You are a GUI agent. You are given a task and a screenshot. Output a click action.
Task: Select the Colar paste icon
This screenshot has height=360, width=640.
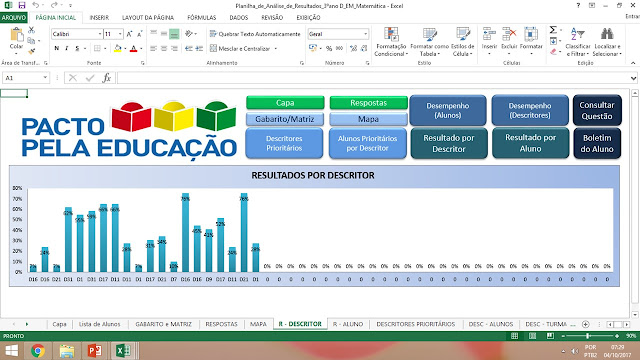pyautogui.click(x=16, y=34)
